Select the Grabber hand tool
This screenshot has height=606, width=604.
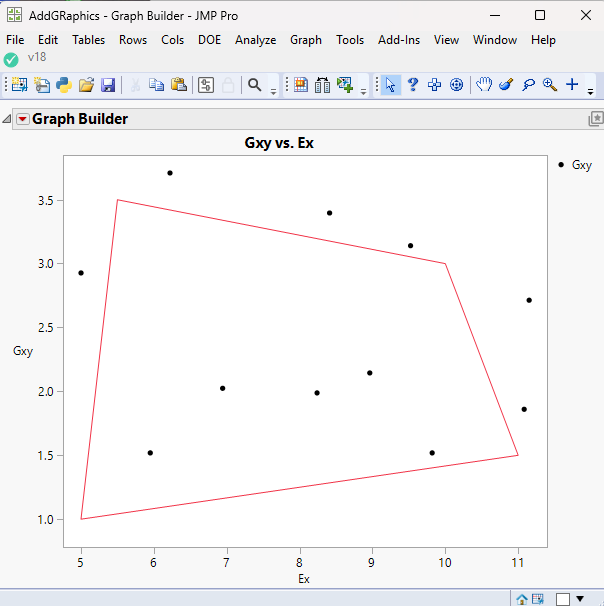[x=484, y=85]
